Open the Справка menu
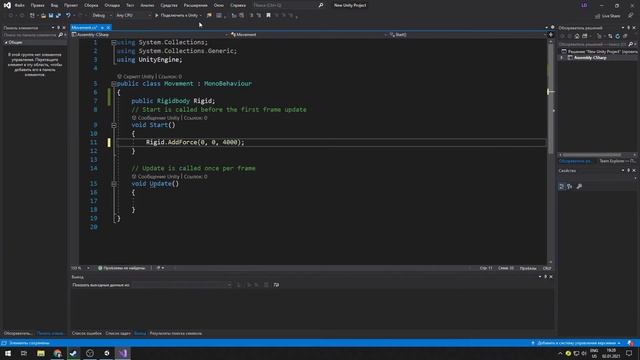The width and height of the screenshot is (640, 360). coord(238,5)
